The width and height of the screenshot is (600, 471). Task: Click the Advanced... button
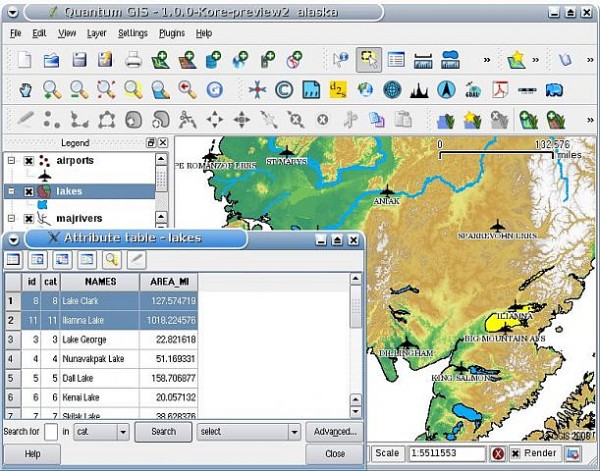pyautogui.click(x=335, y=432)
